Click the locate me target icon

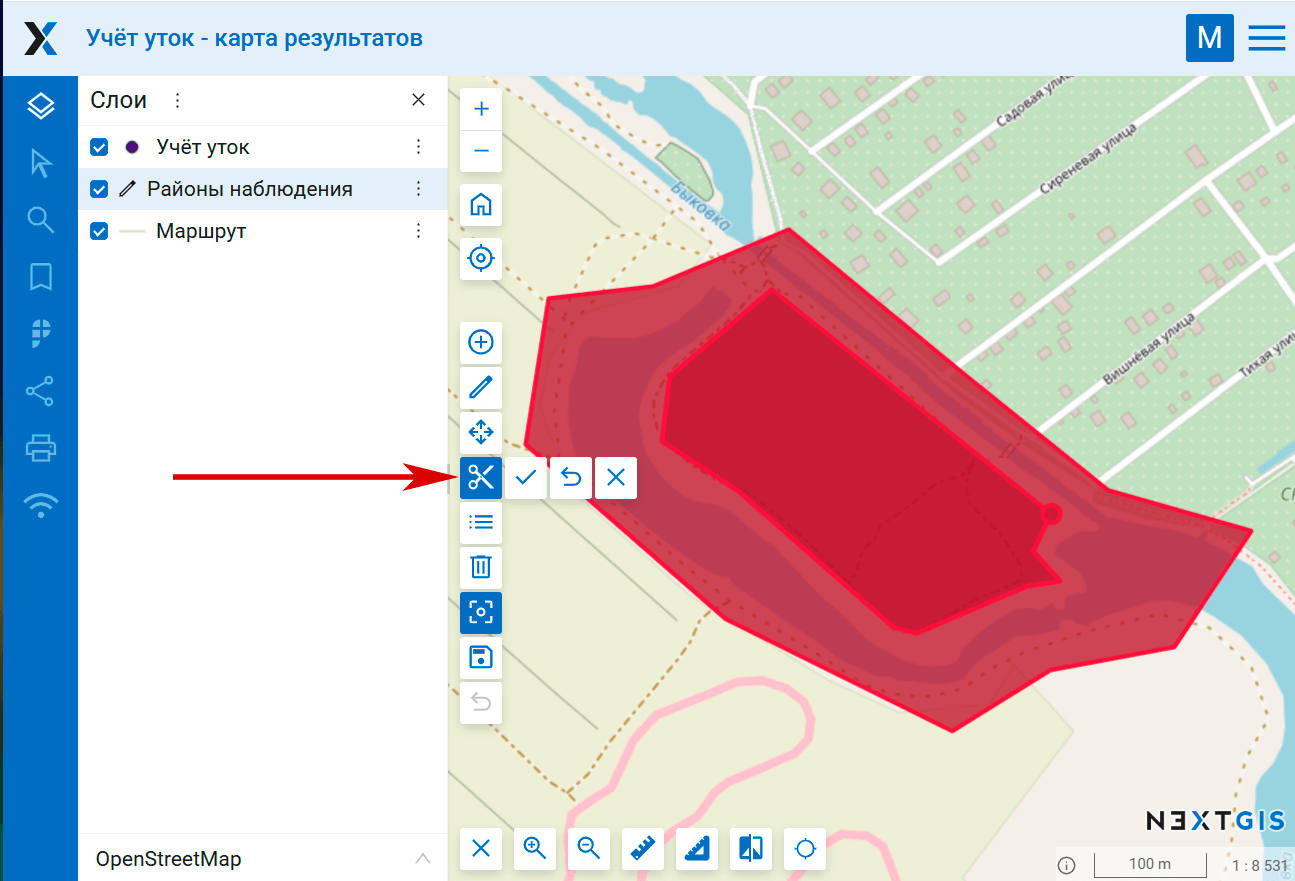[481, 259]
